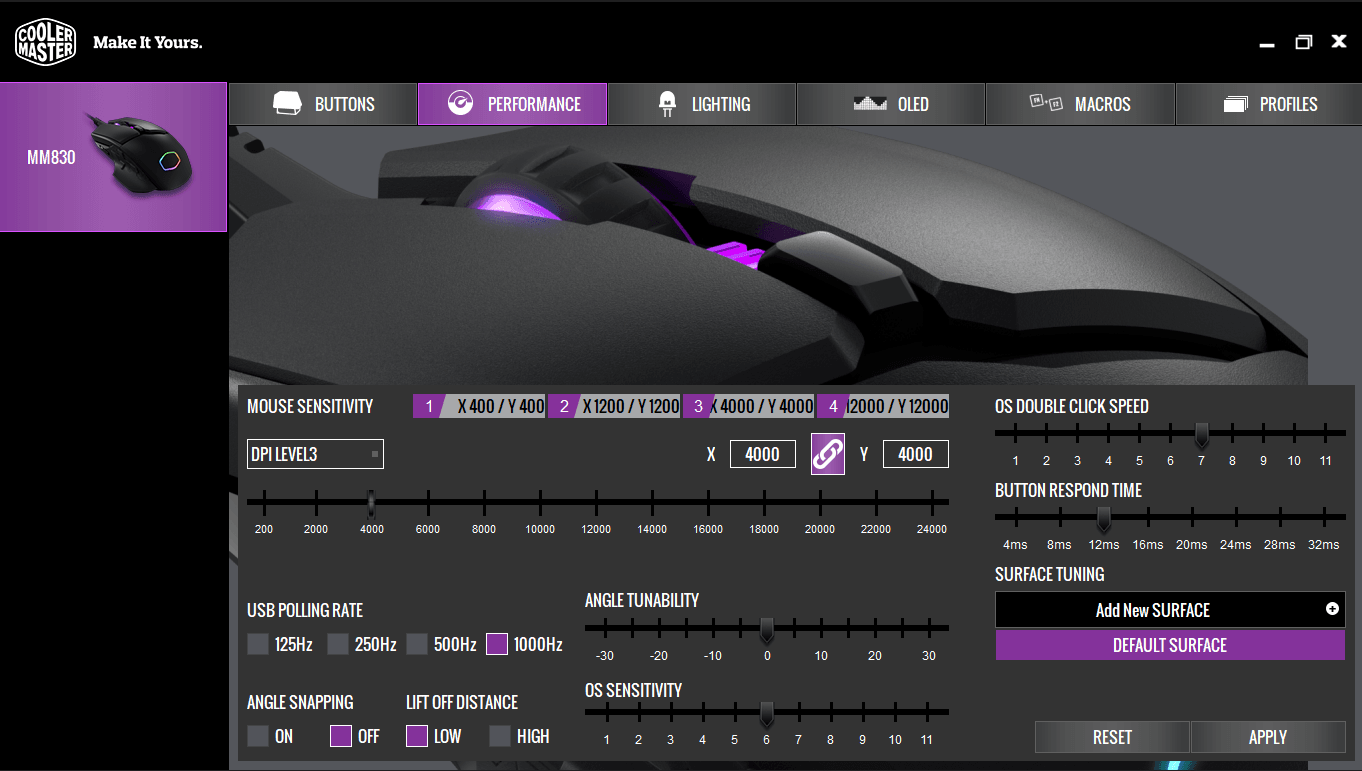Click Add New SURFACE button

(1170, 610)
